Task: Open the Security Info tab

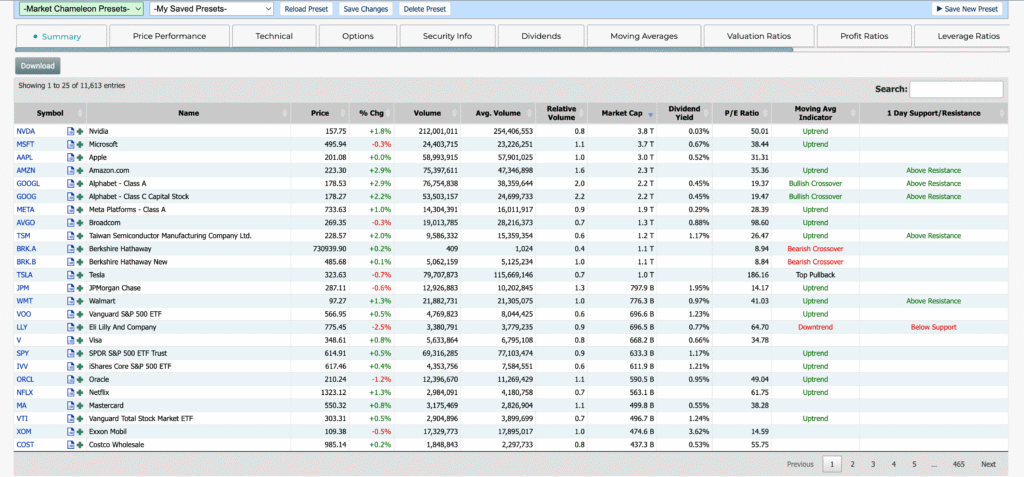Action: coord(447,36)
